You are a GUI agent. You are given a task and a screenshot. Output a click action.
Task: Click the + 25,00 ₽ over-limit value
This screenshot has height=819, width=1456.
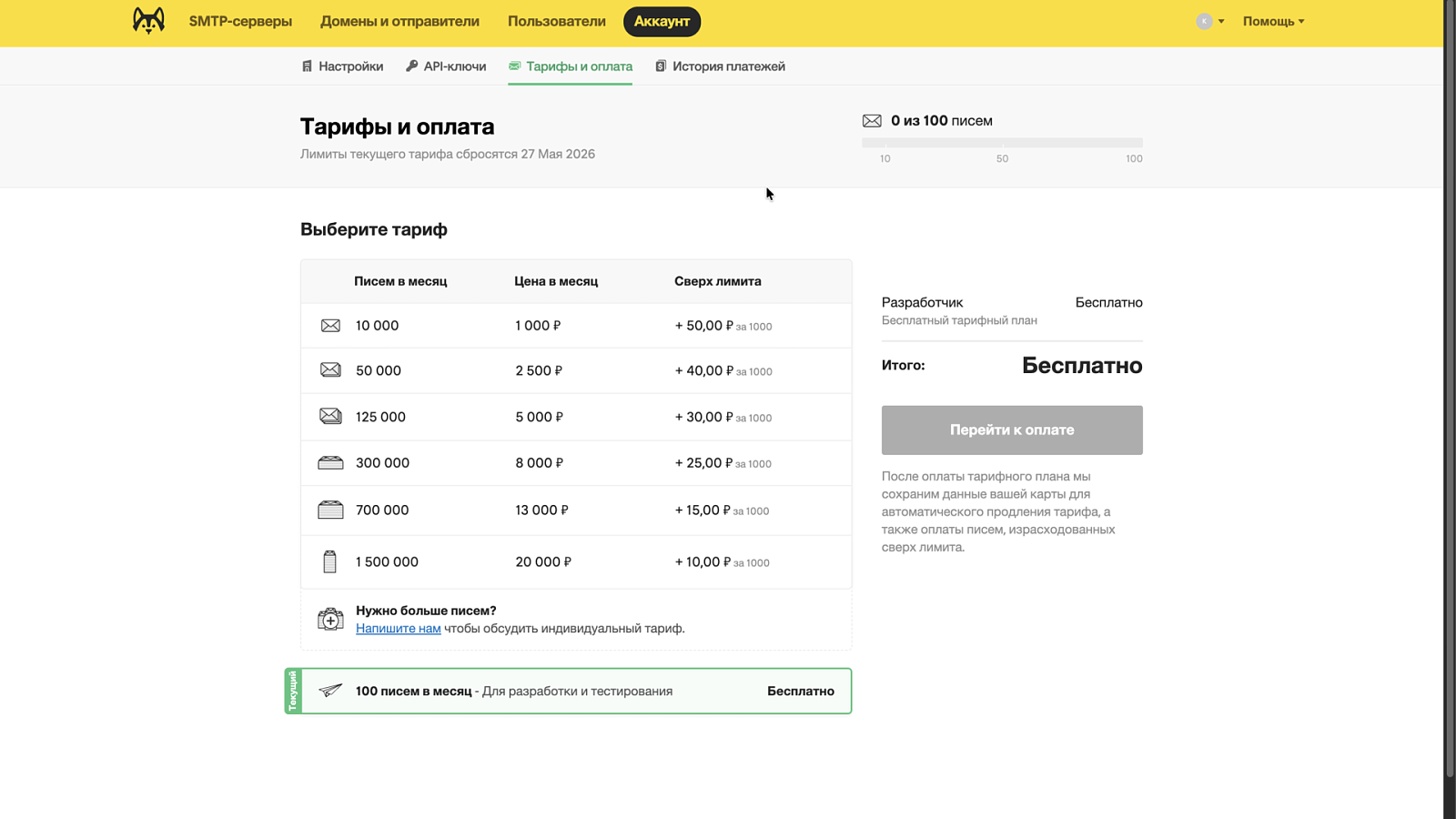point(703,462)
